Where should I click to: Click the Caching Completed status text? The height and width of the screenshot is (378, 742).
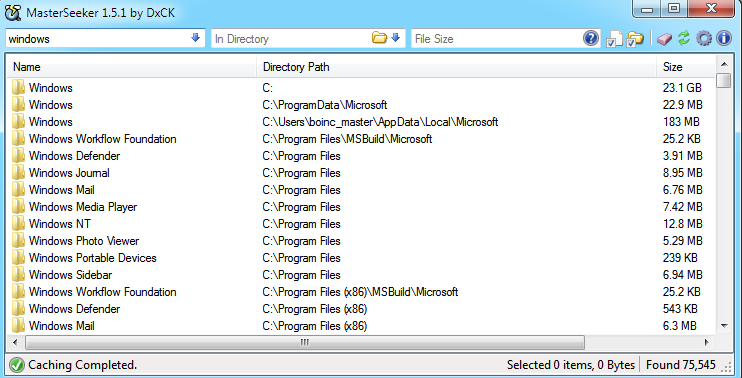(x=82, y=365)
